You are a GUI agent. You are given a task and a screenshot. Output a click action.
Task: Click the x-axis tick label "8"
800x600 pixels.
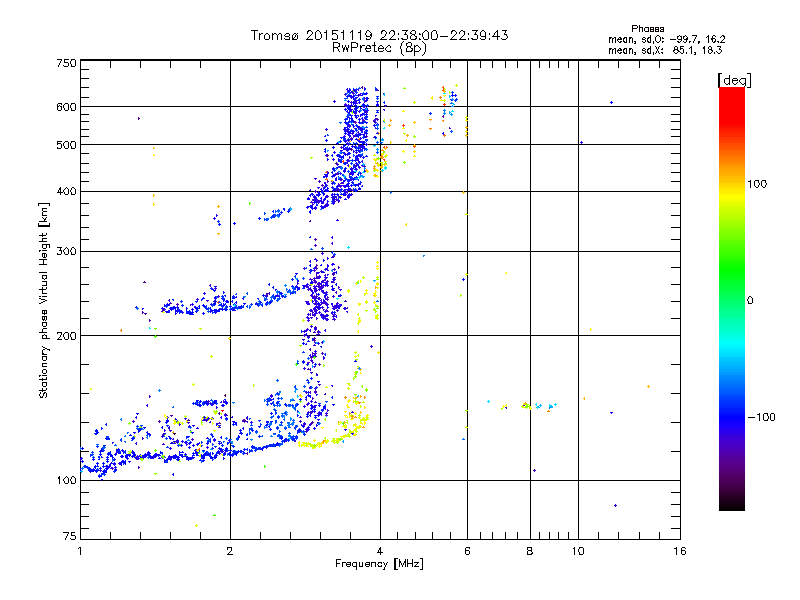point(530,551)
